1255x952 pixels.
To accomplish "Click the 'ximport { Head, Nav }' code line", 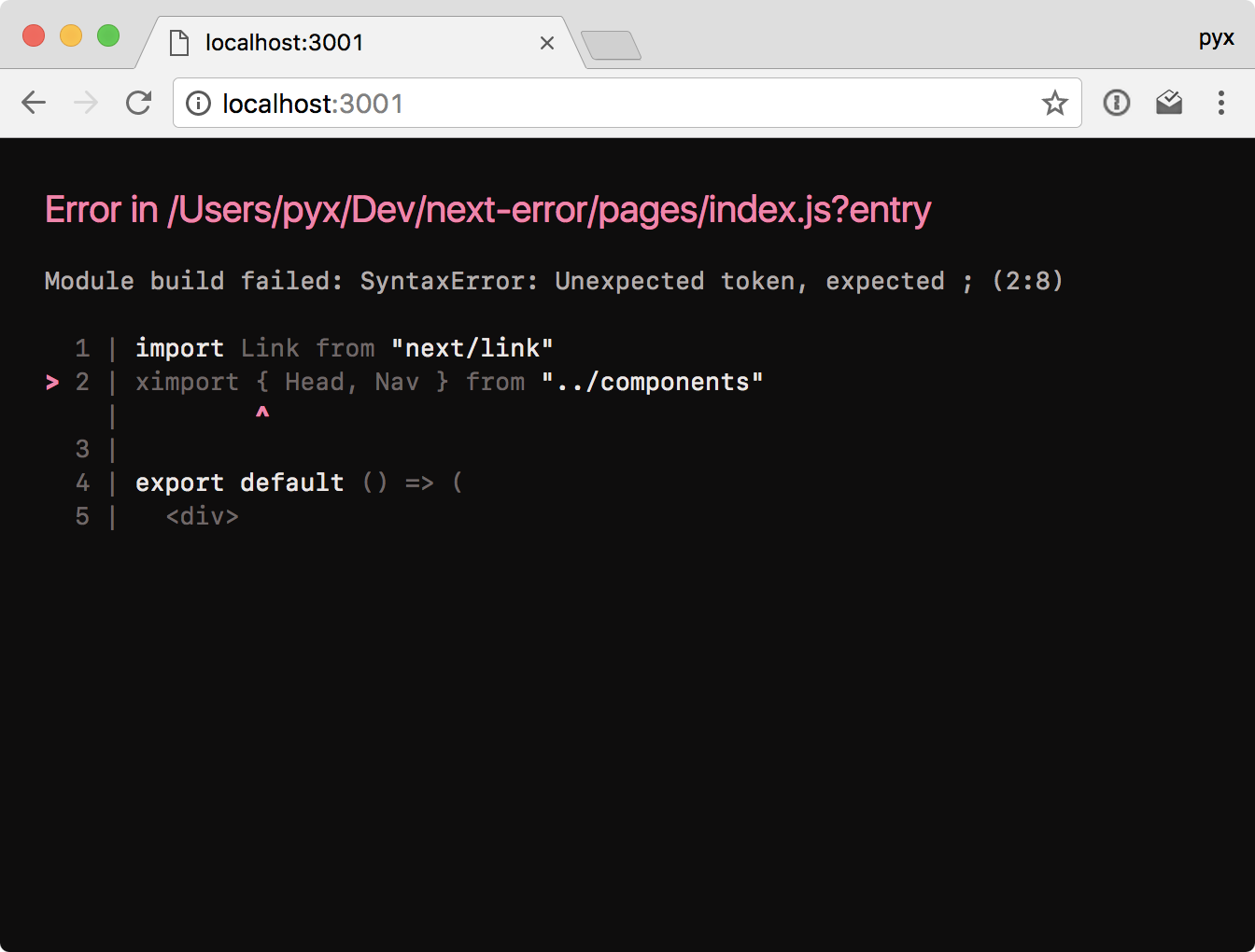I will tap(449, 382).
